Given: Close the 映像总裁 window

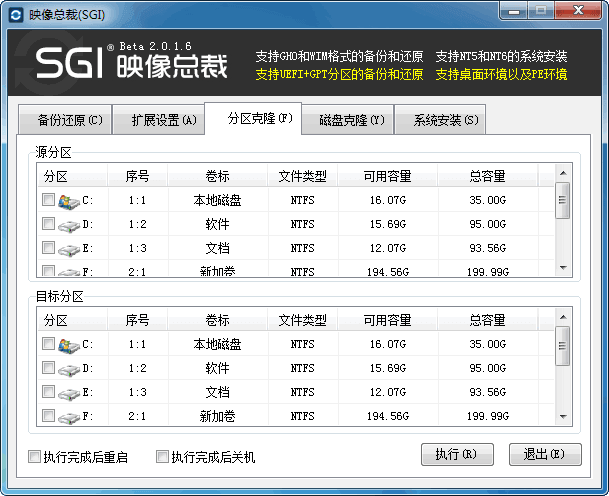Looking at the screenshot, I should pyautogui.click(x=579, y=10).
